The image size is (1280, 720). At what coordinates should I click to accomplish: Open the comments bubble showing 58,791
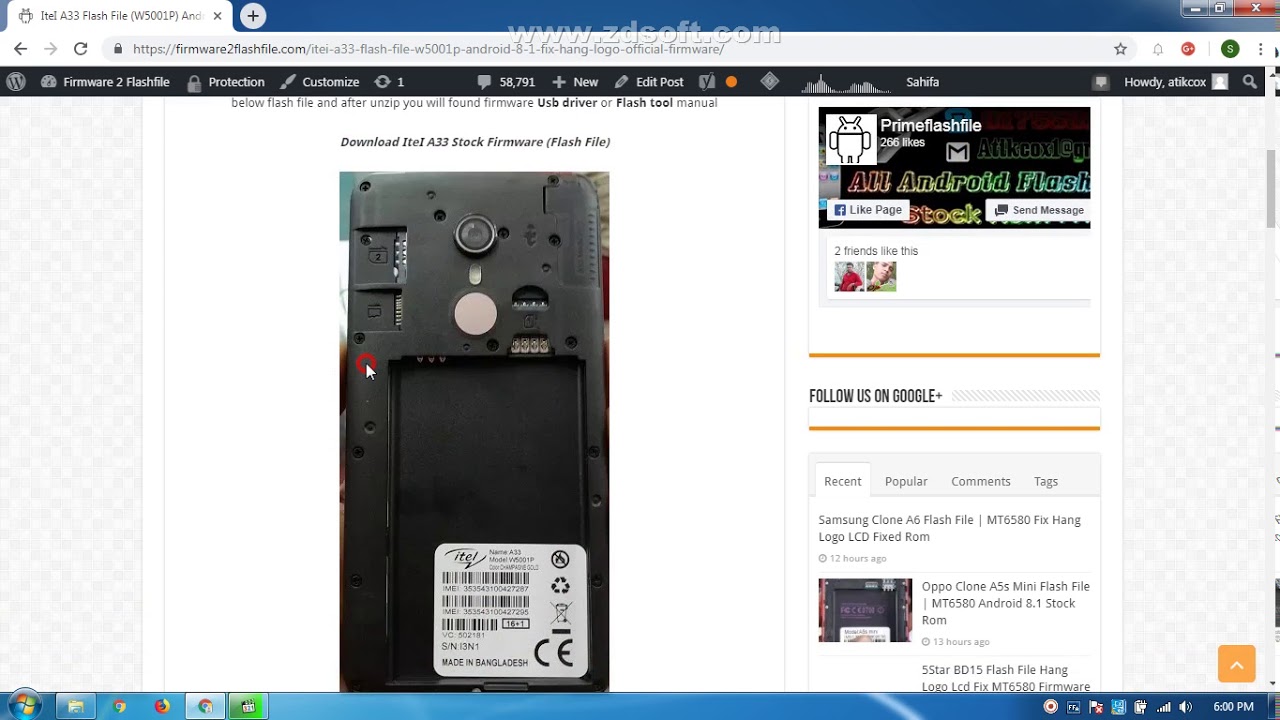click(x=506, y=82)
